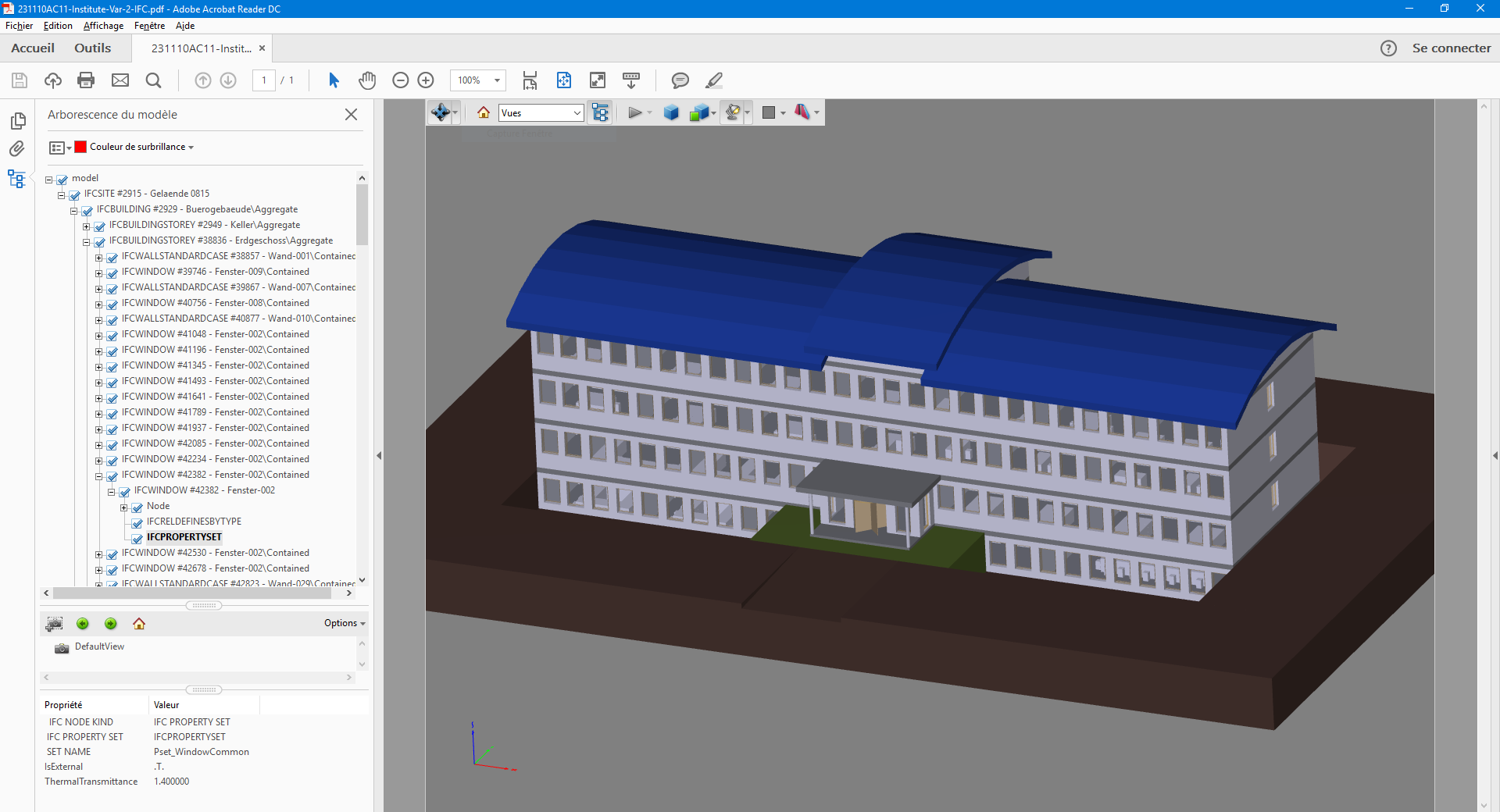Click the page number input field
This screenshot has height=812, width=1500.
pos(264,80)
